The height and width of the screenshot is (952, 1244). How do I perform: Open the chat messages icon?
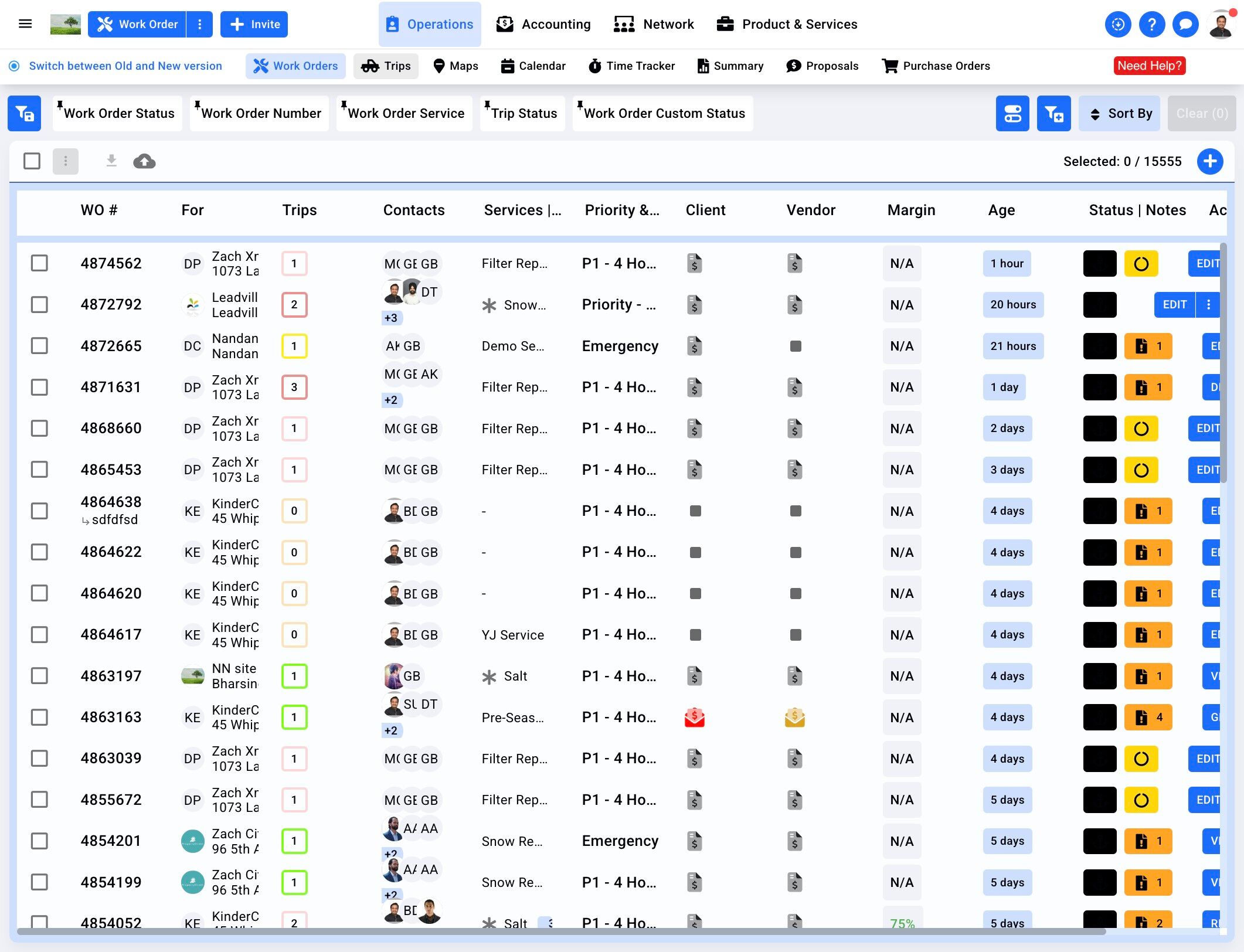1185,25
